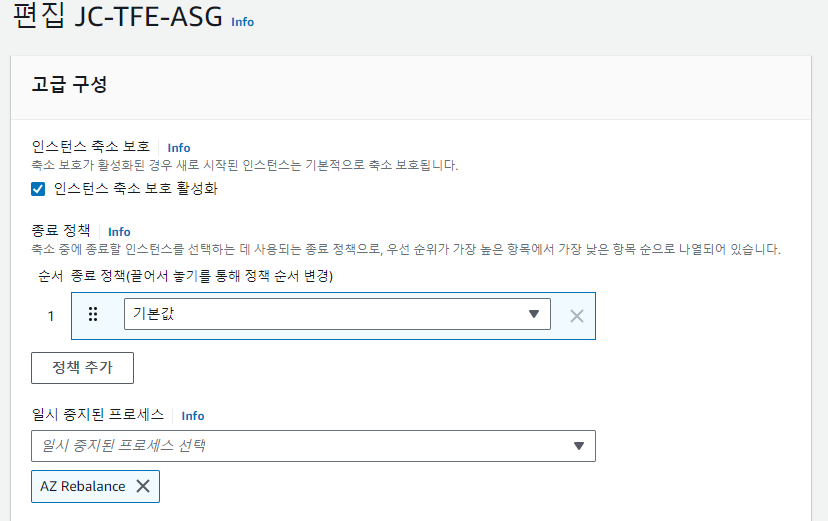Click the 기본값 dropdown arrow
828x521 pixels.
(x=533, y=315)
